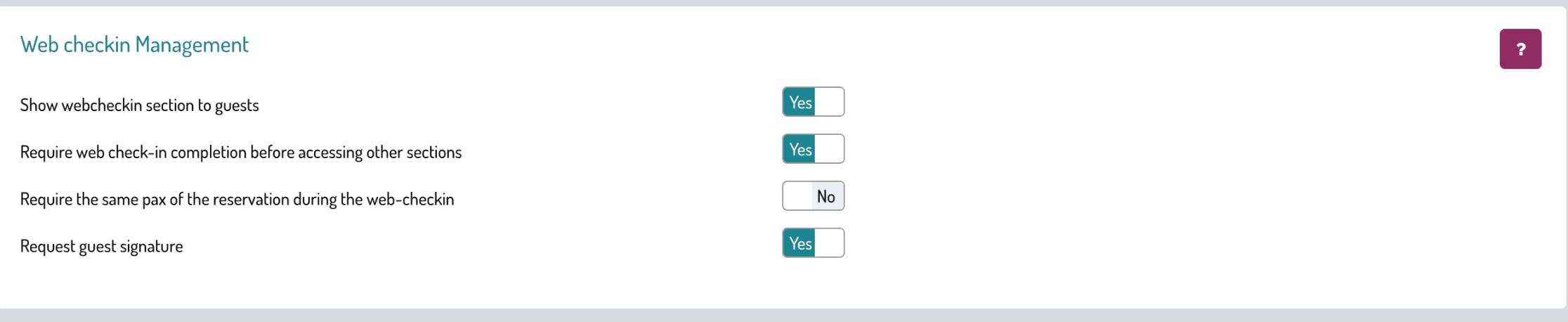Viewport: 1568px width, 322px height.
Task: Open help with the question mark button
Action: (x=1520, y=49)
